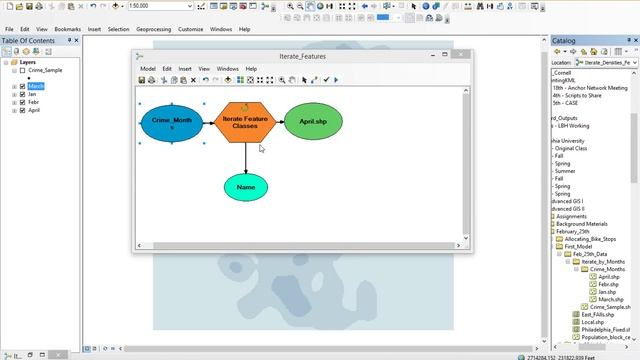This screenshot has width=640, height=360.
Task: Collapse the Layers data frame
Action: [x=6, y=62]
